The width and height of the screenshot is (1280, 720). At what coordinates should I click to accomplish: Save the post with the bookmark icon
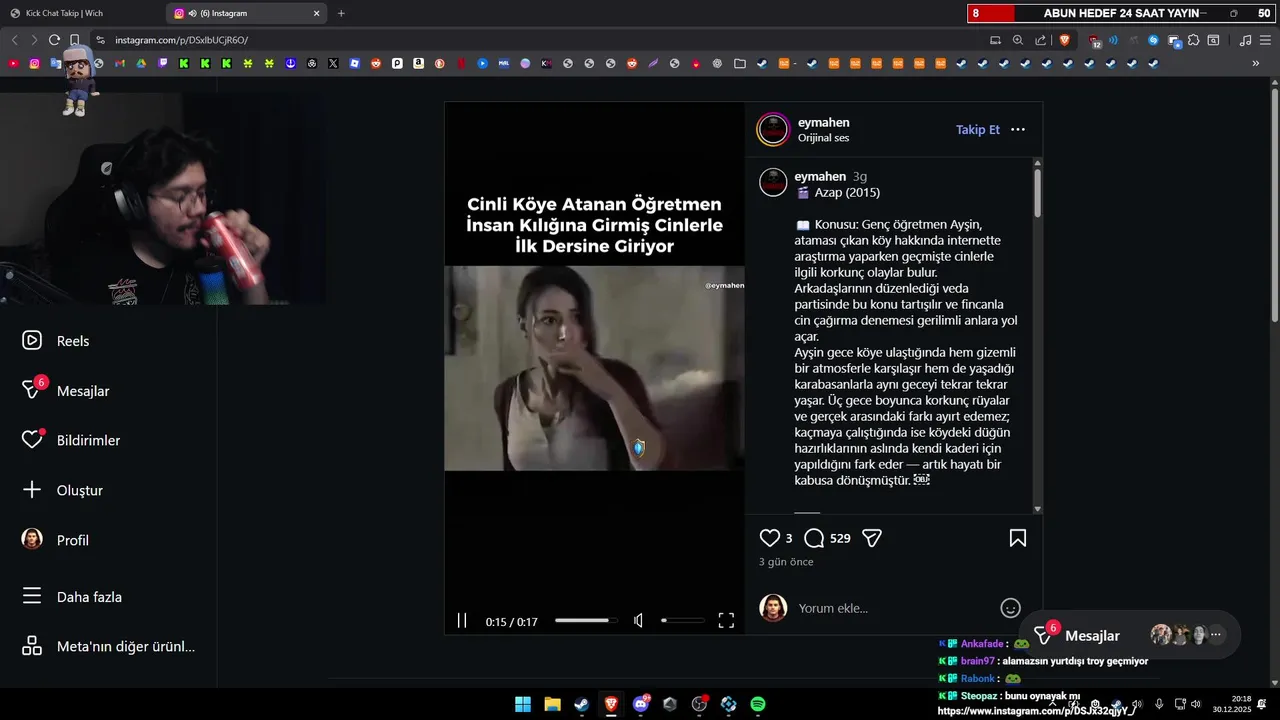coord(1018,538)
